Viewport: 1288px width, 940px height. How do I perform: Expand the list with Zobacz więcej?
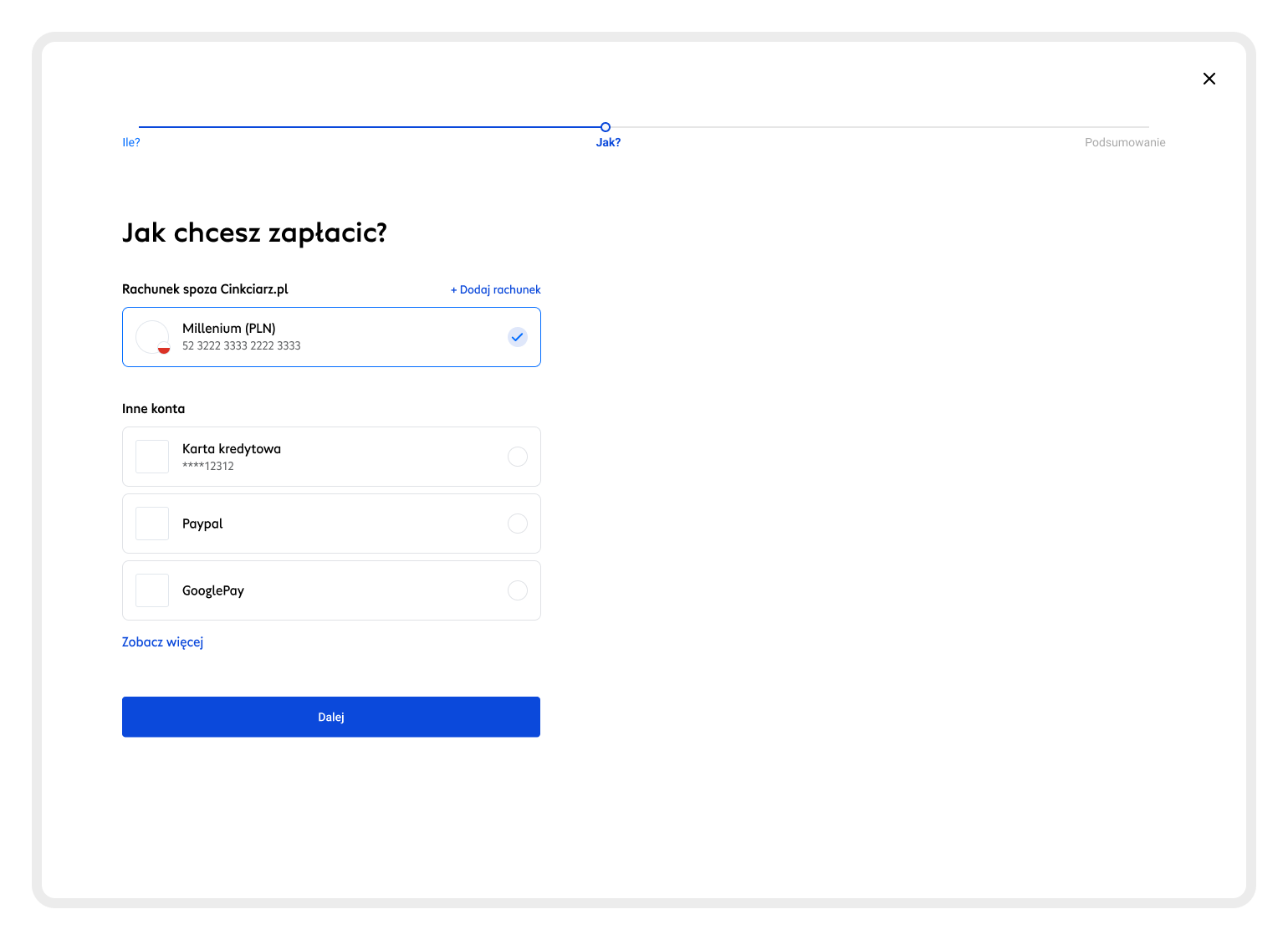point(163,642)
